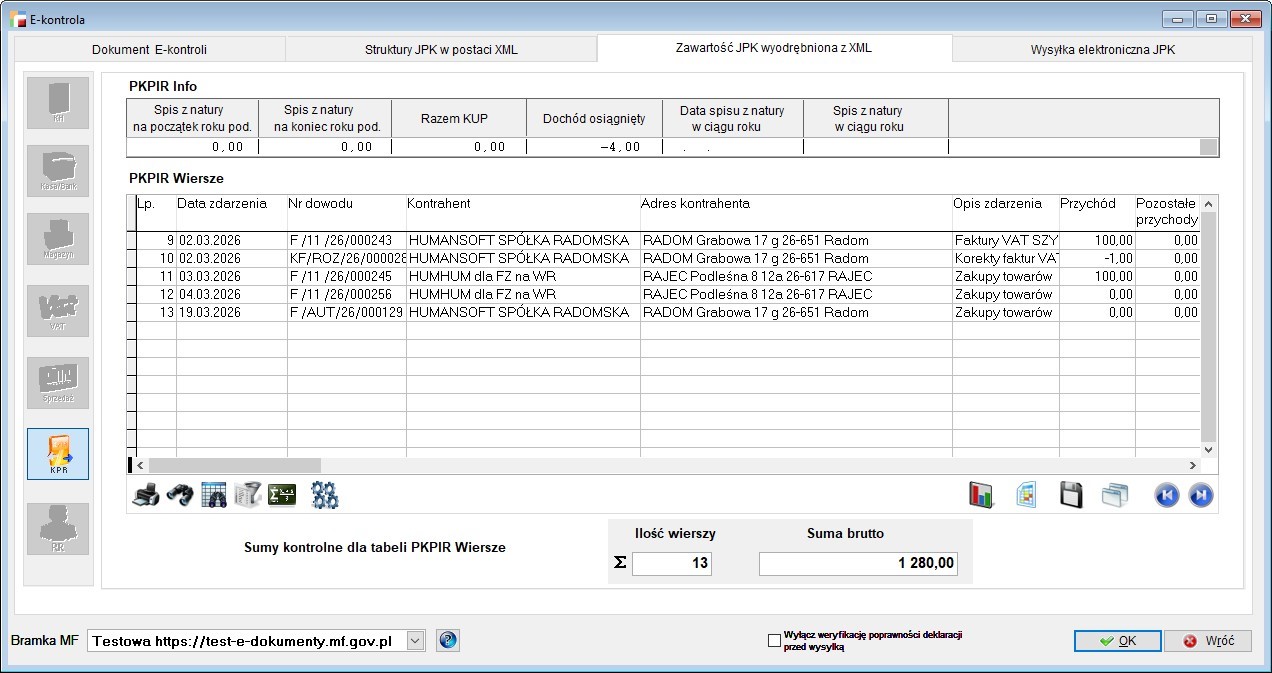The width and height of the screenshot is (1272, 673).
Task: Click the bar chart icon
Action: click(x=982, y=495)
